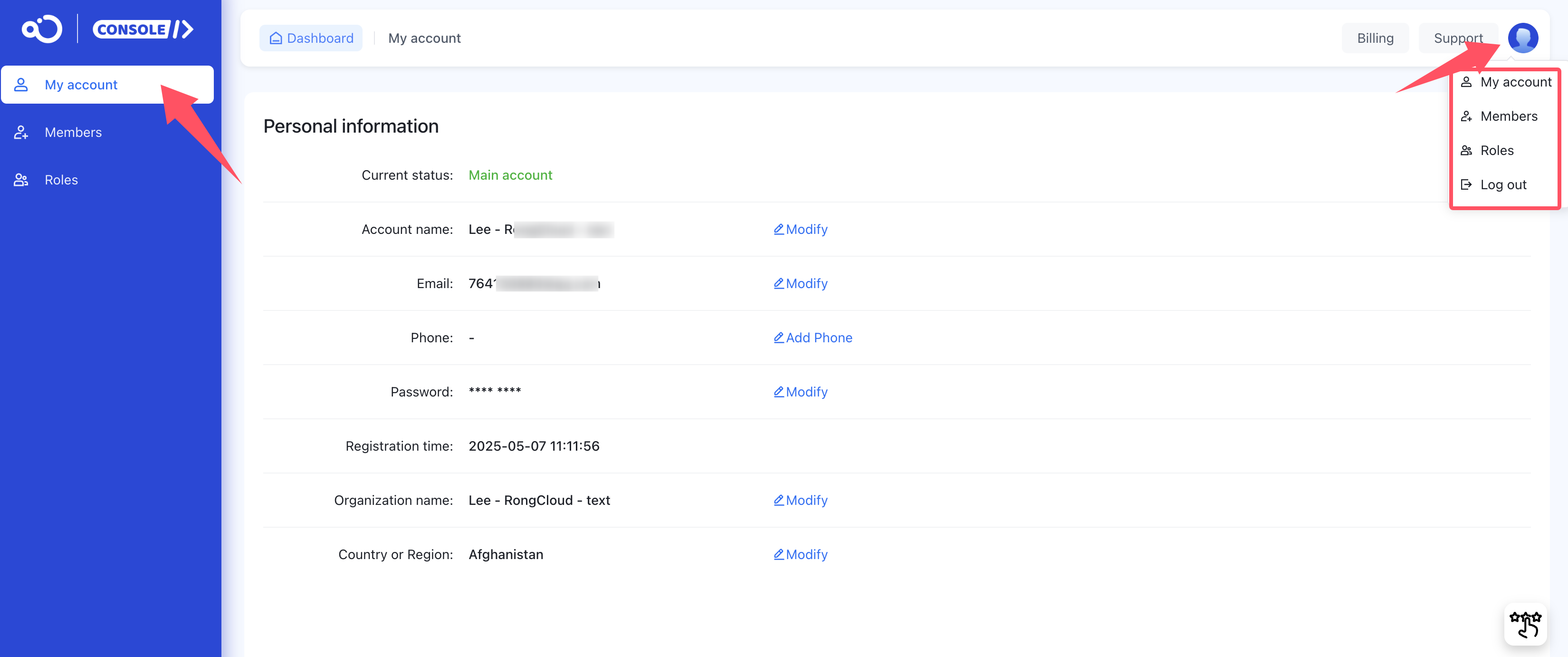The image size is (1568, 657).
Task: Choose Roles from the avatar dropdown
Action: tap(1496, 150)
